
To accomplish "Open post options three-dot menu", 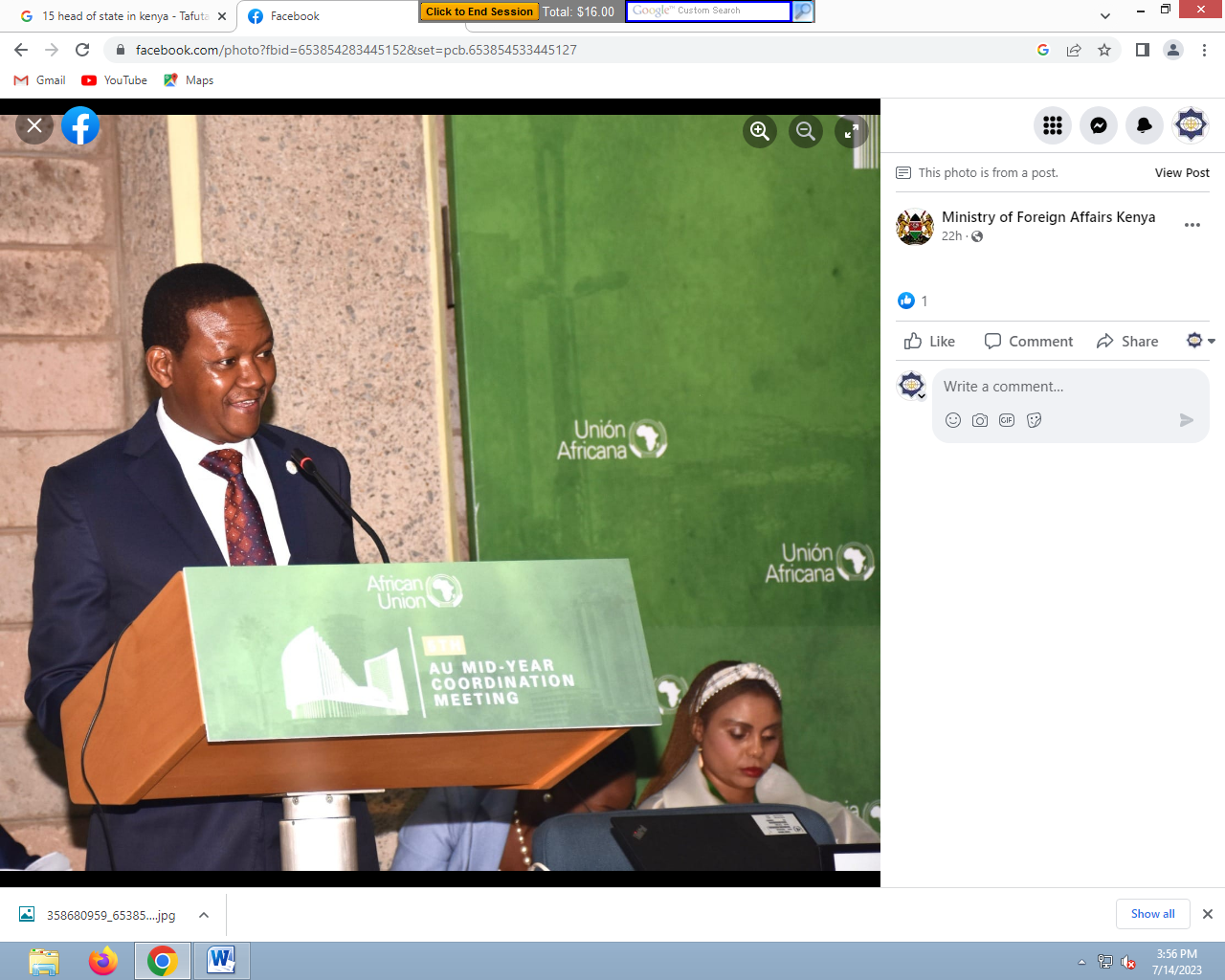I will coord(1192,225).
